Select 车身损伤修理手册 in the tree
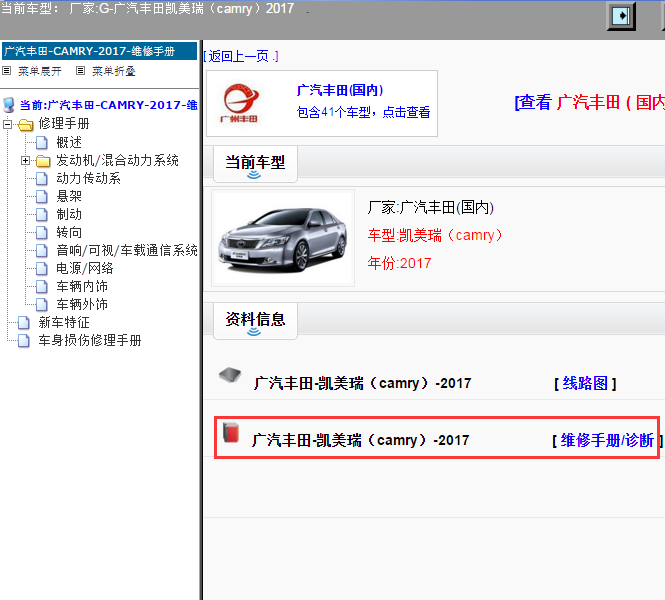 pos(90,340)
